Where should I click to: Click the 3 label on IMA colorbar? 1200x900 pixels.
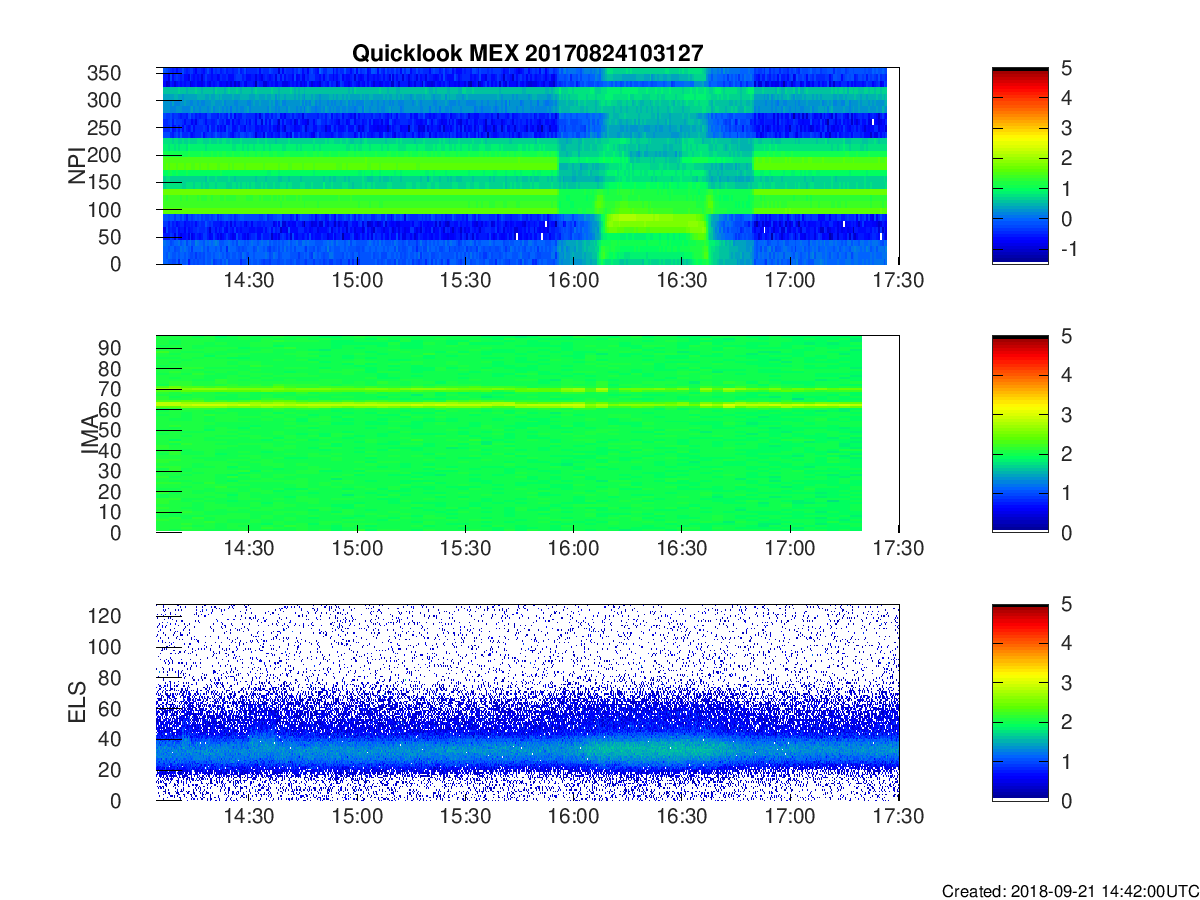(x=1067, y=414)
